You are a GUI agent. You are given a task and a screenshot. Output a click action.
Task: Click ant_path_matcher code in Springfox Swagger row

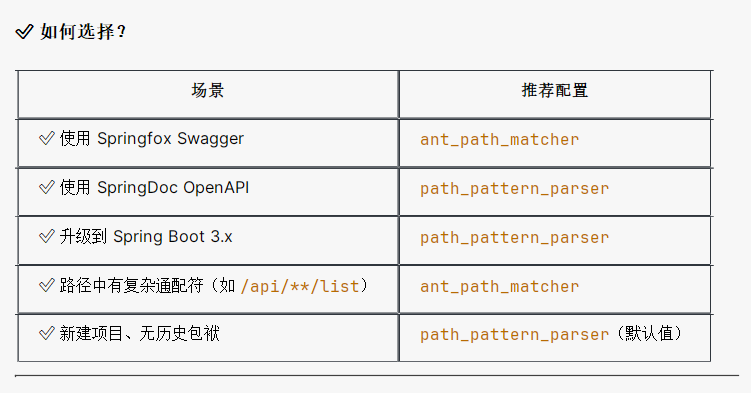(500, 139)
